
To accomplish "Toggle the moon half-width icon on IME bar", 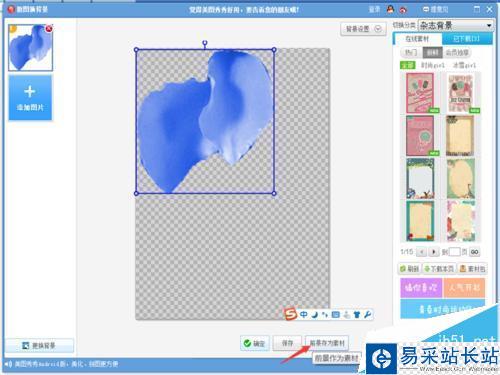I will pyautogui.click(x=315, y=314).
